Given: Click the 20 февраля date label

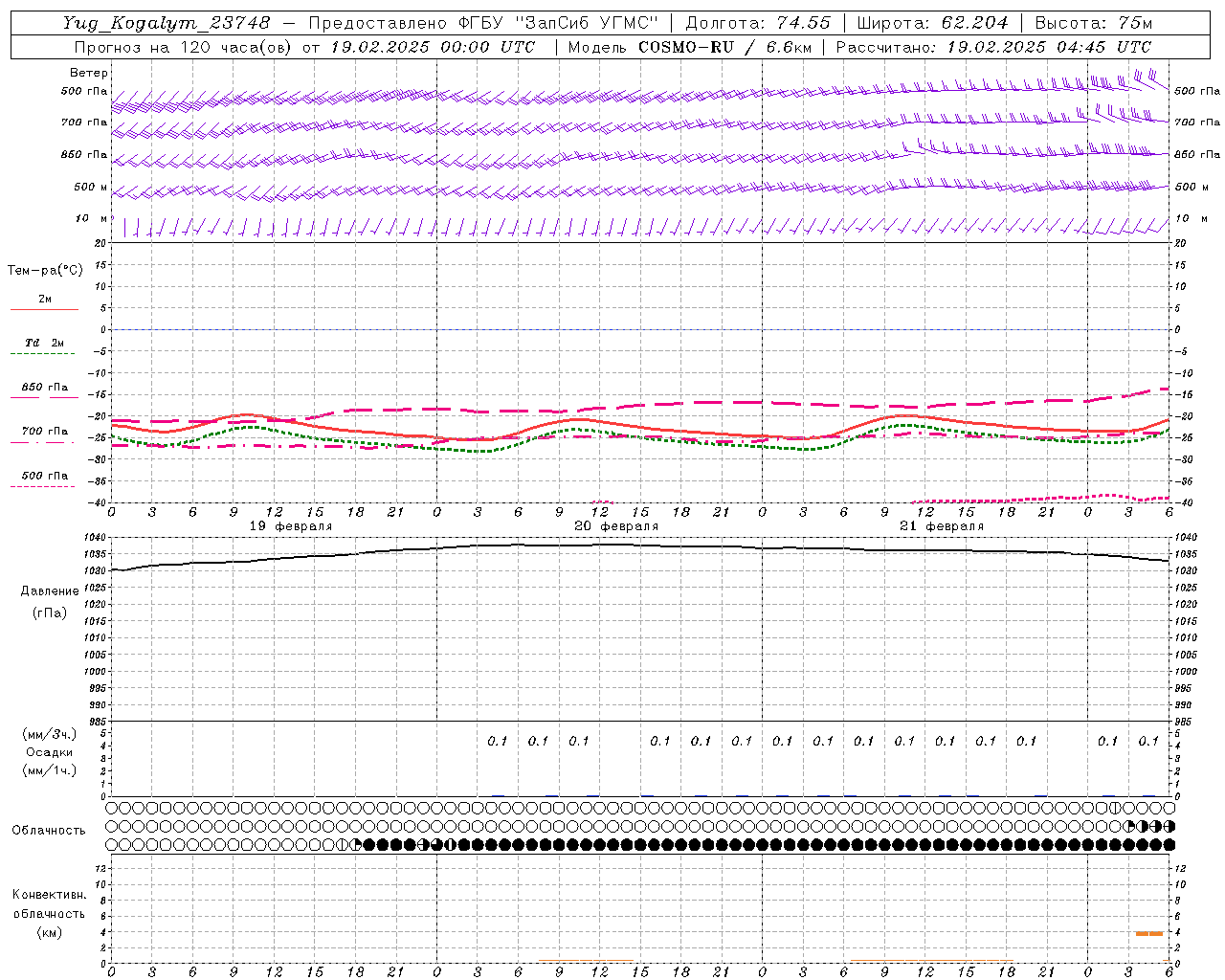Looking at the screenshot, I should (616, 526).
